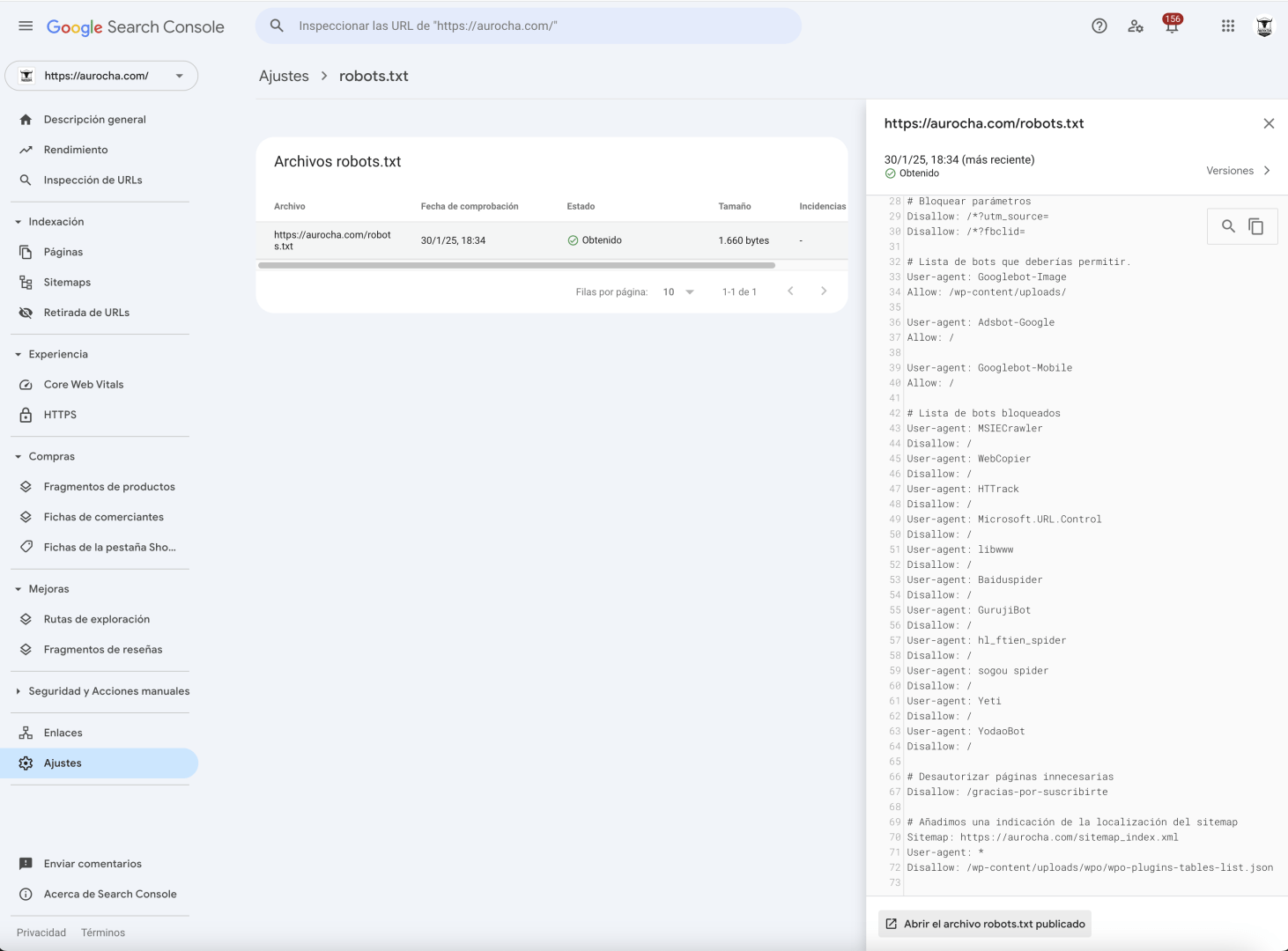Image resolution: width=1288 pixels, height=951 pixels.
Task: Open Rutas de exploración
Action: click(x=97, y=620)
